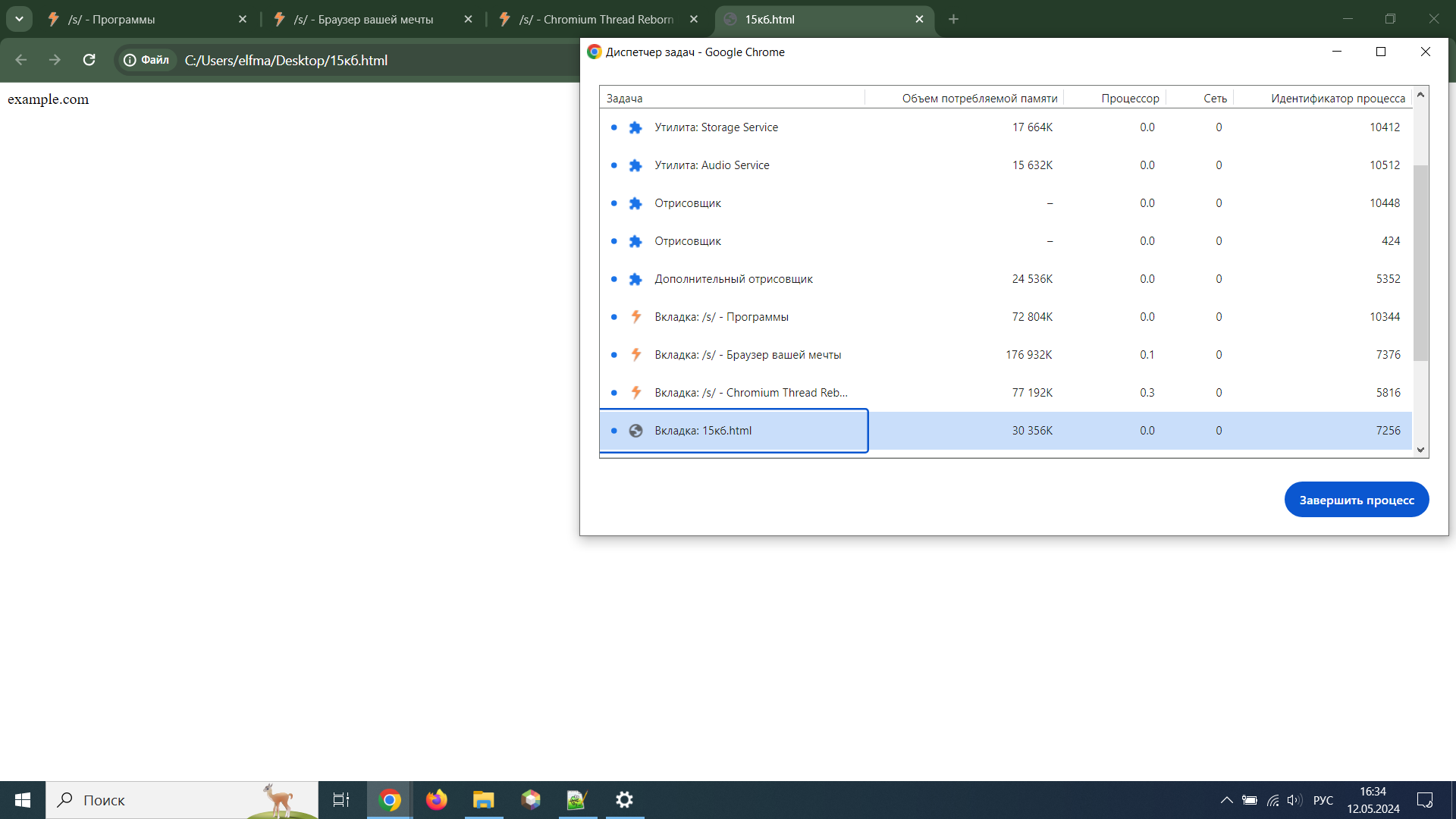Expand hidden system tray icons chevron
1456x819 pixels.
point(1226,800)
